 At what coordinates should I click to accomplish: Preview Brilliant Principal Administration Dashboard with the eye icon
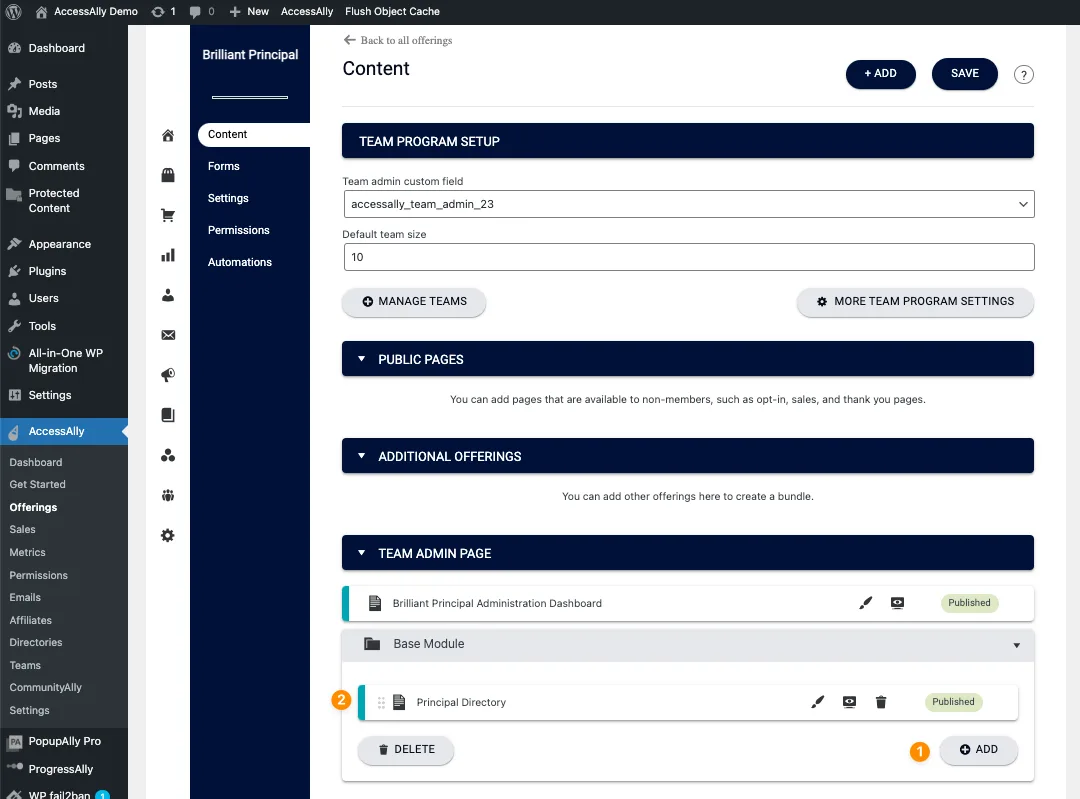(x=897, y=602)
